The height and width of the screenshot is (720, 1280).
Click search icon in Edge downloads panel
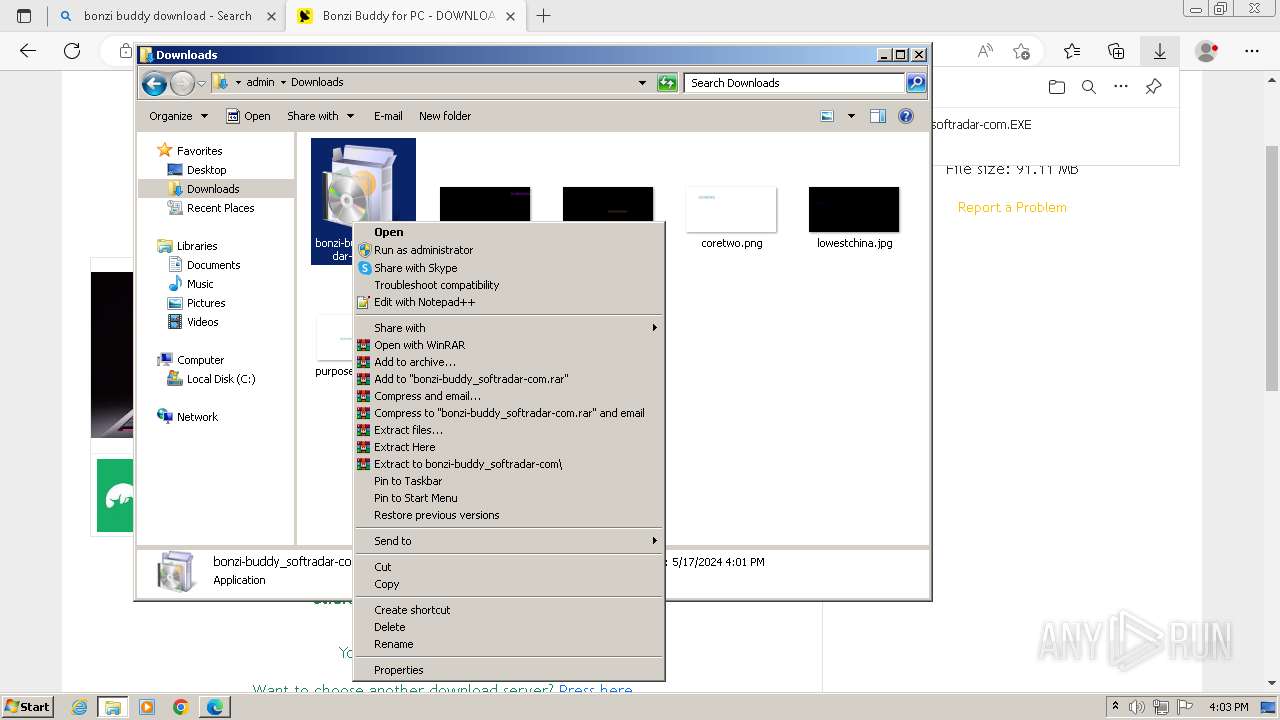click(1089, 87)
